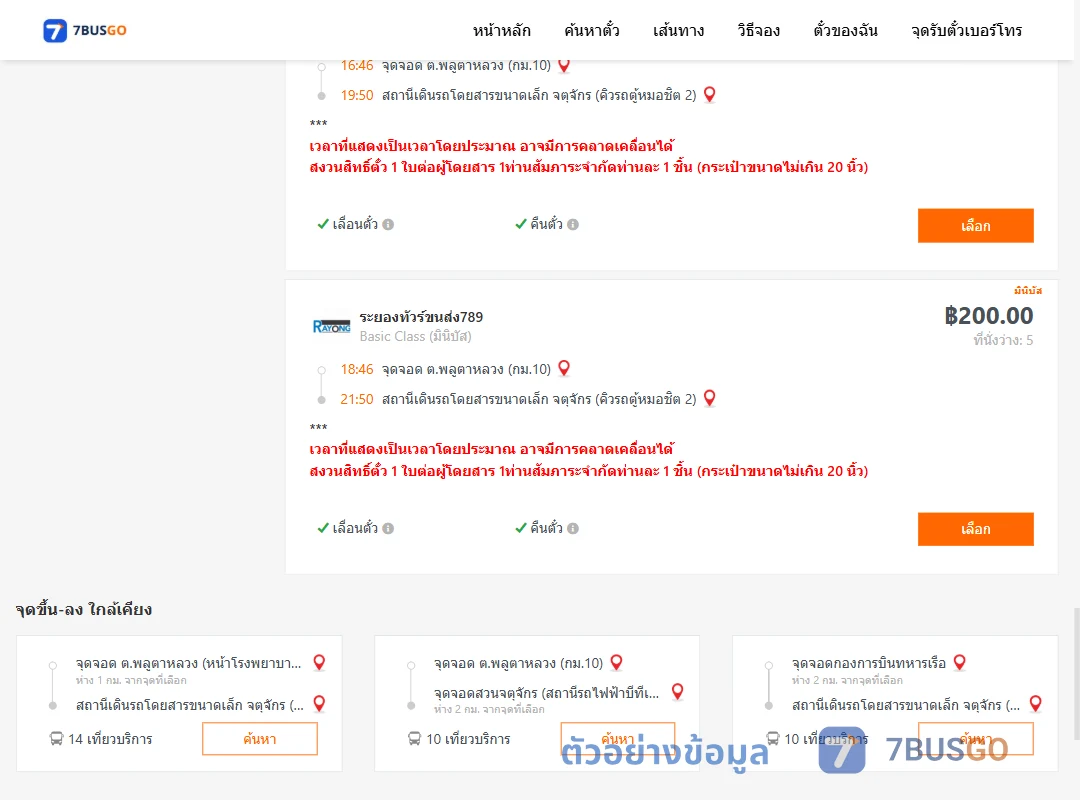Select the ระยองทัวร์ขนส่ง789 trip with เลือก
The height and width of the screenshot is (800, 1080).
[x=975, y=529]
